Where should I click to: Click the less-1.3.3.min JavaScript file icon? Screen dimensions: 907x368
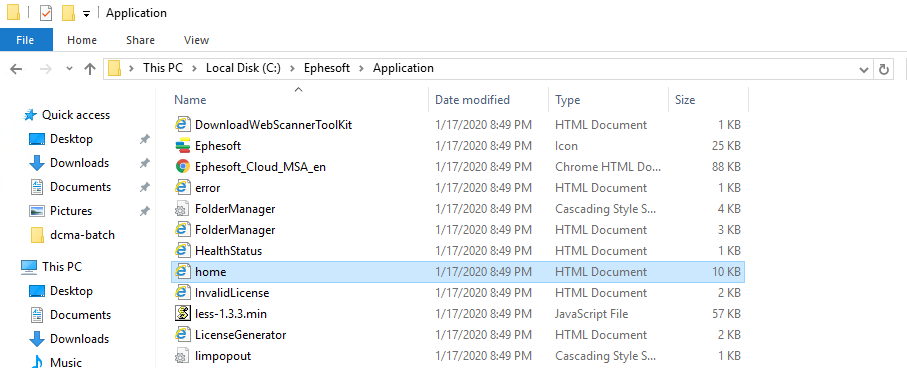[x=183, y=314]
